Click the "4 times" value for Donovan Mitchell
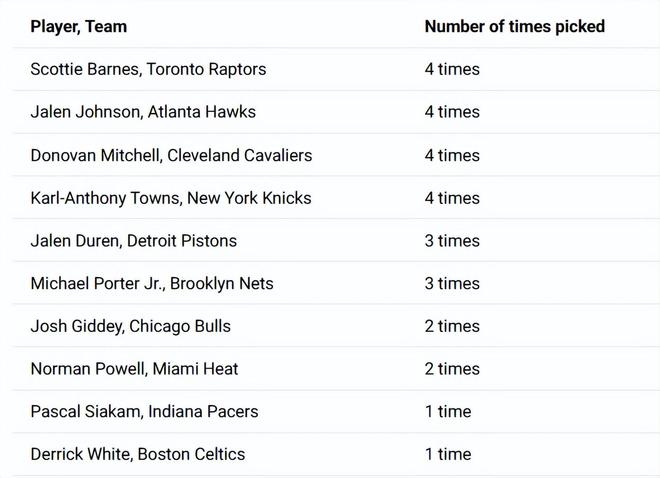The height and width of the screenshot is (478, 660). 452,155
